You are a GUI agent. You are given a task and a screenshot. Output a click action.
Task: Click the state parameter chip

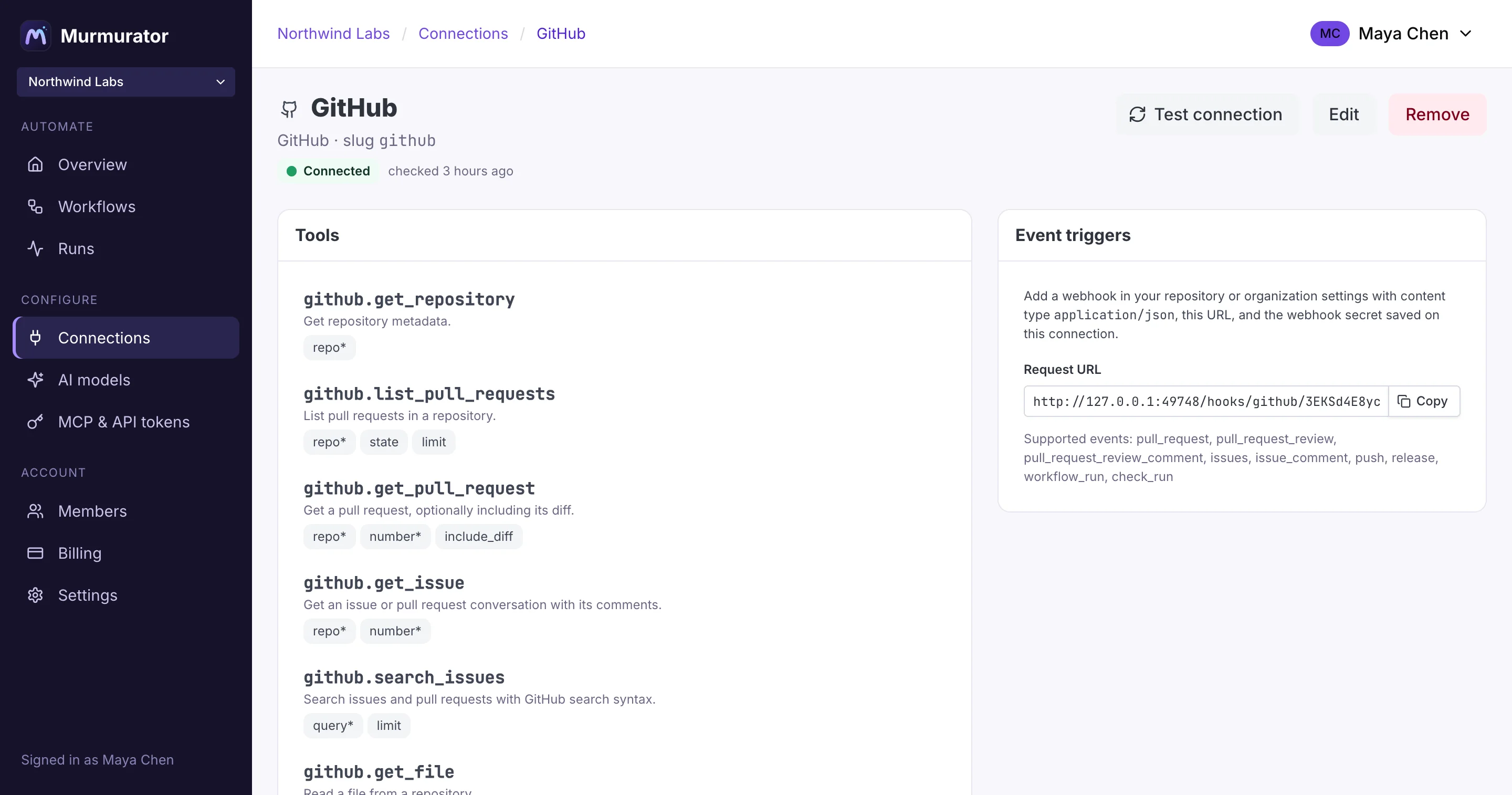click(384, 442)
